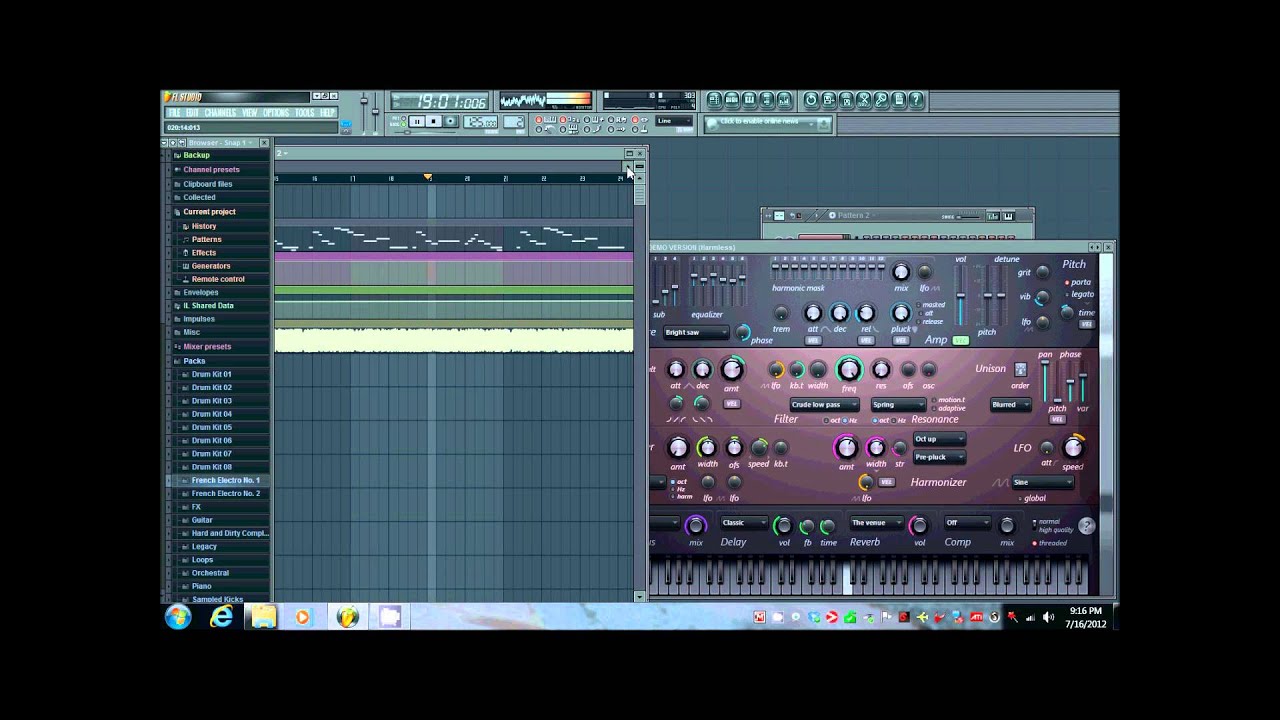This screenshot has height=720, width=1280.
Task: Toggle the Browser view icon in toolbar
Action: click(x=767, y=100)
